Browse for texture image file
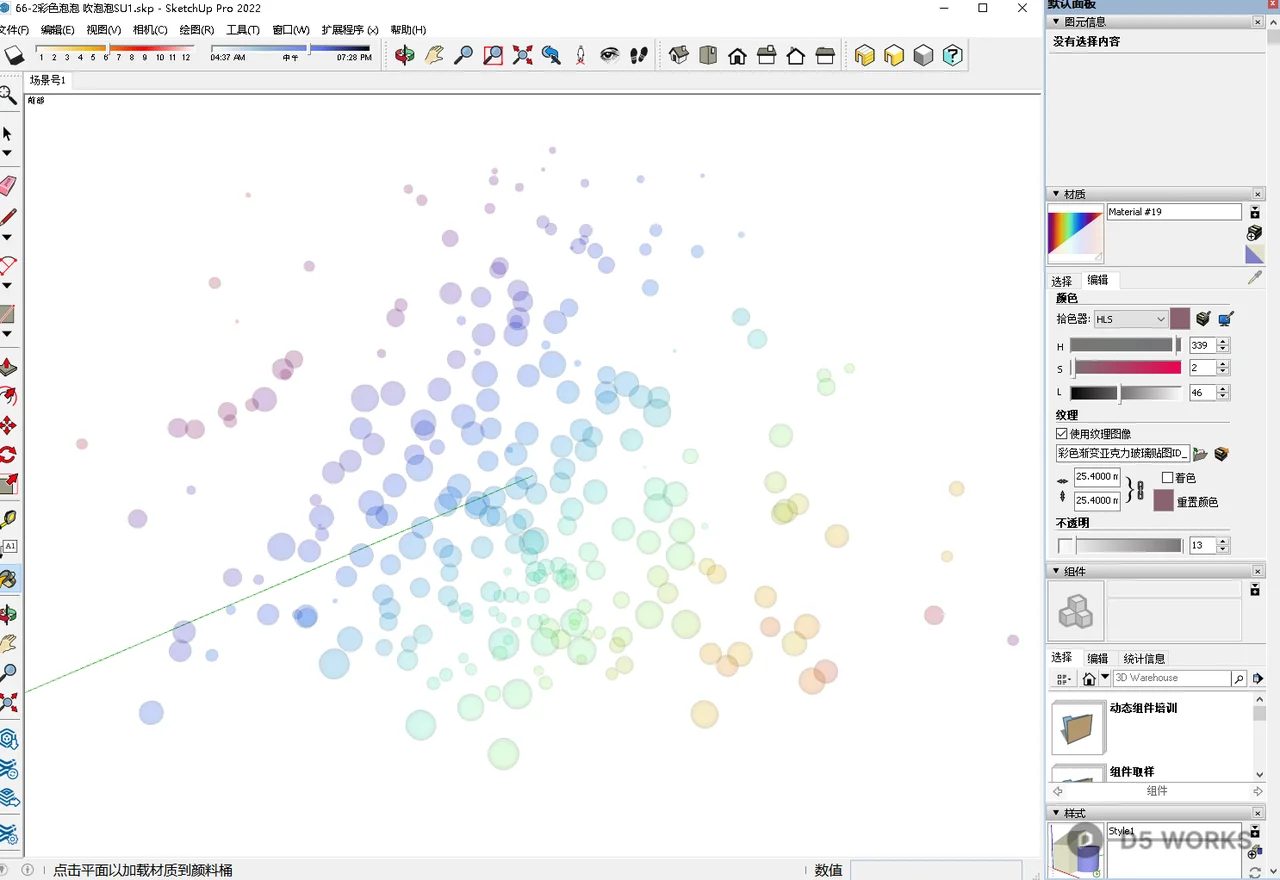The image size is (1280, 880). click(1201, 454)
